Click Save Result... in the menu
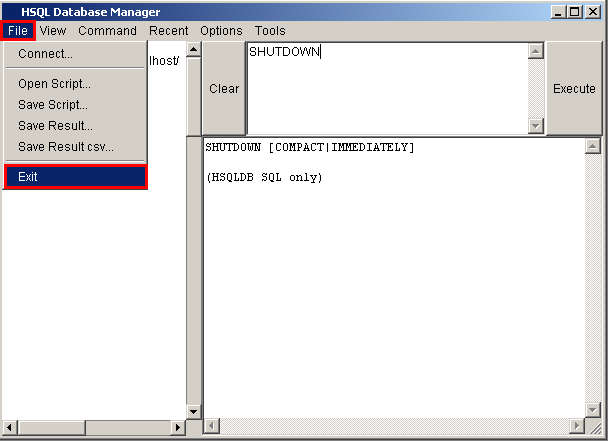 (x=55, y=126)
